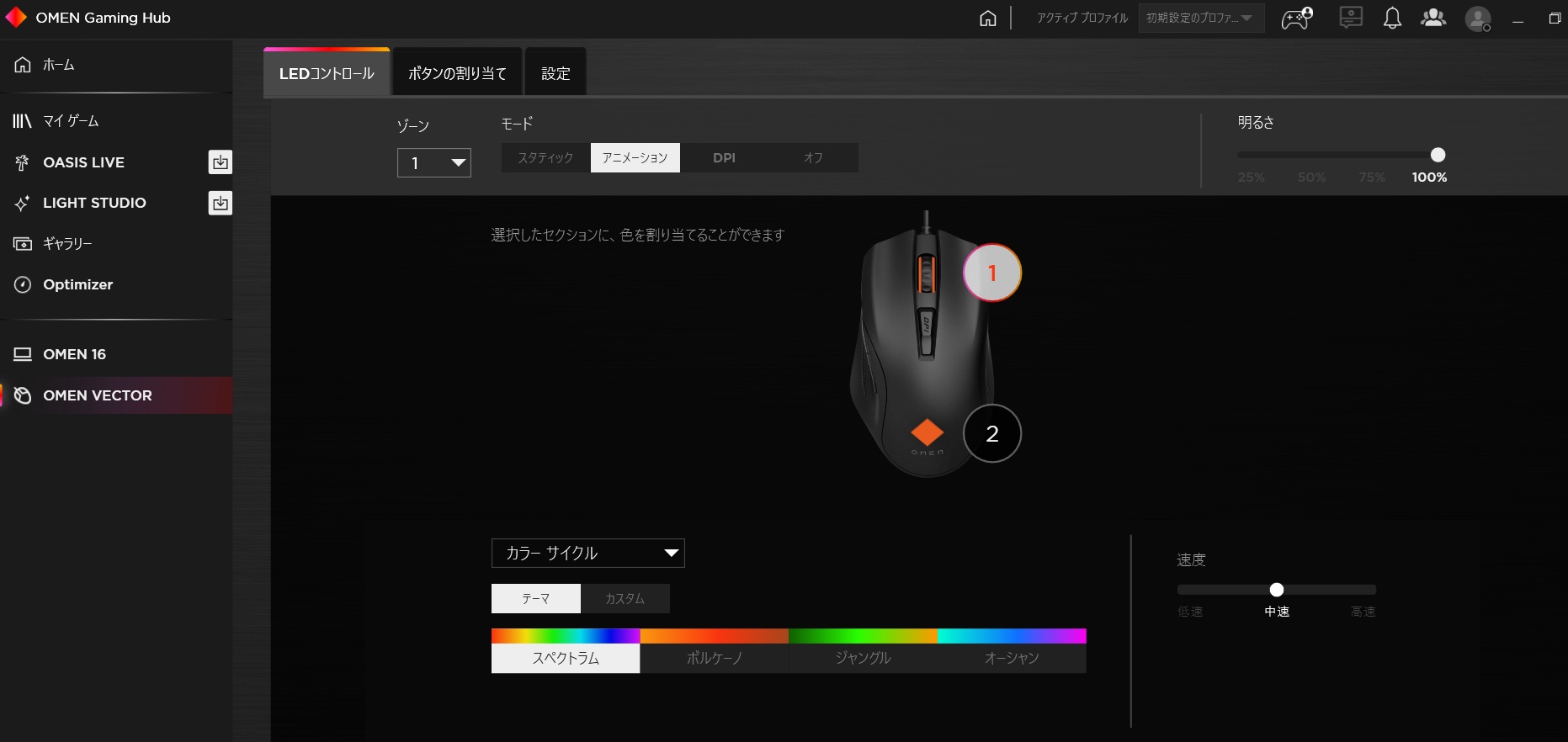This screenshot has width=1568, height=742.
Task: Choose the ジャングル theme
Action: 863,651
